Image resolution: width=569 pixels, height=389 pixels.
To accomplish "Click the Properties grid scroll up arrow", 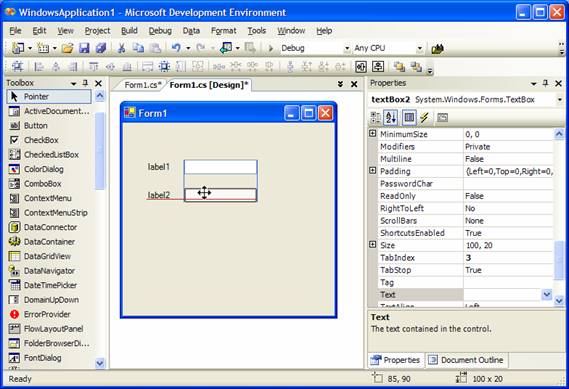I will [559, 134].
